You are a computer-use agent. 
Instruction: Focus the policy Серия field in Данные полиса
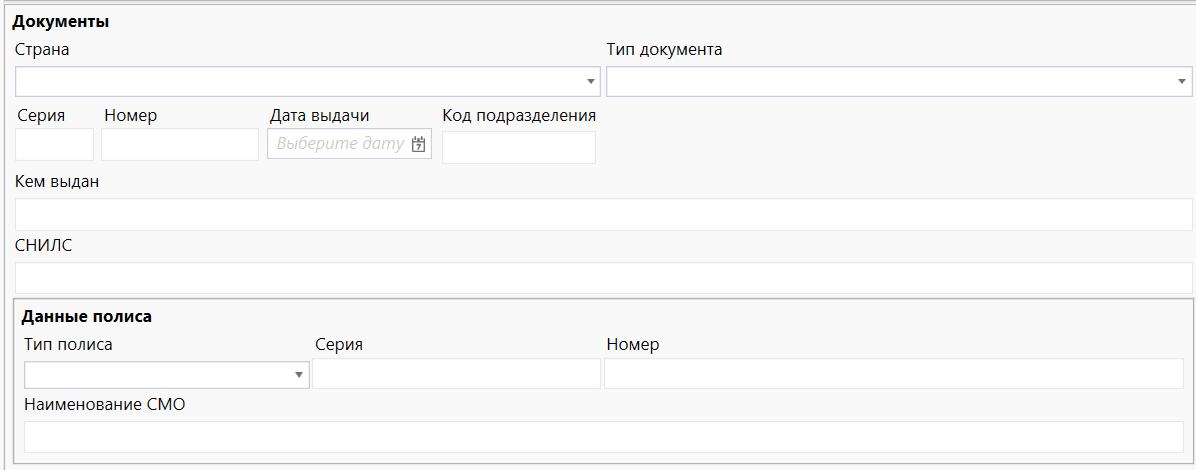coord(456,374)
